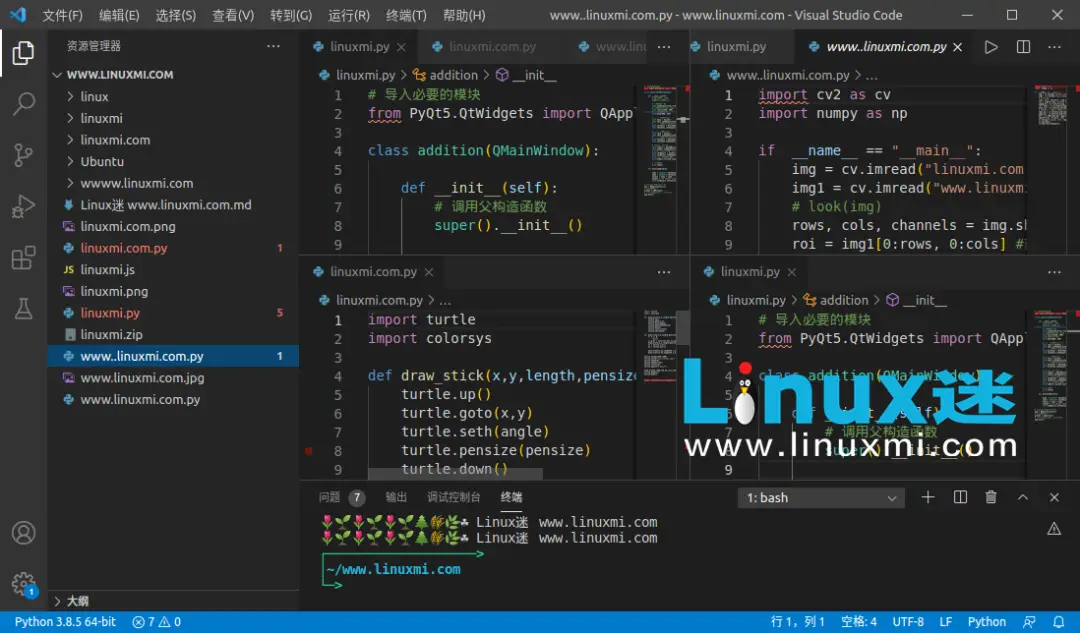Create a new terminal with plus icon
This screenshot has height=633, width=1080.
[928, 497]
